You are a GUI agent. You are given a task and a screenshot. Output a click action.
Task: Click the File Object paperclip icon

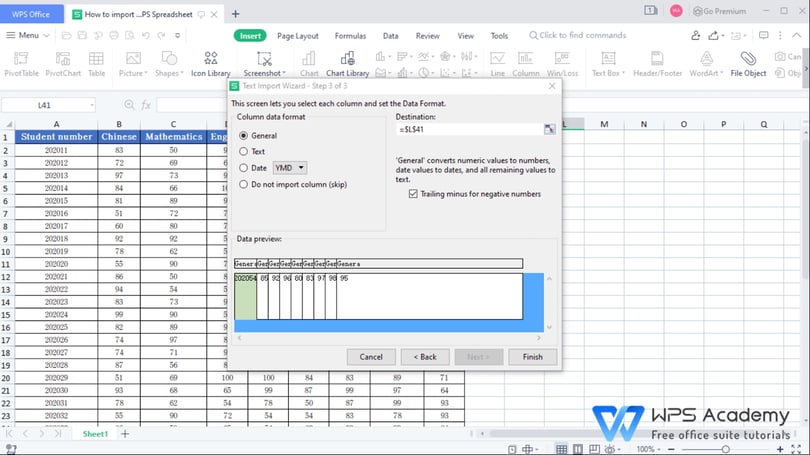748,59
